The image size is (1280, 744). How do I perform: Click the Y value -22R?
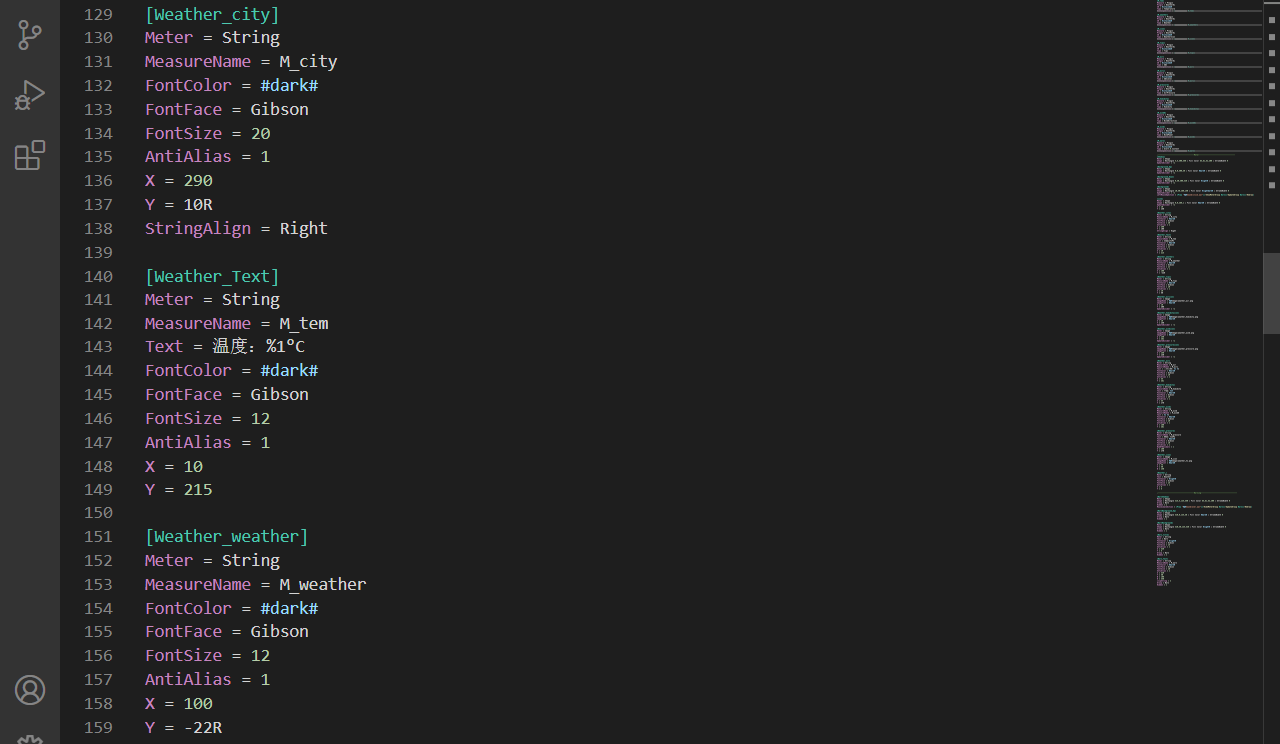click(203, 727)
